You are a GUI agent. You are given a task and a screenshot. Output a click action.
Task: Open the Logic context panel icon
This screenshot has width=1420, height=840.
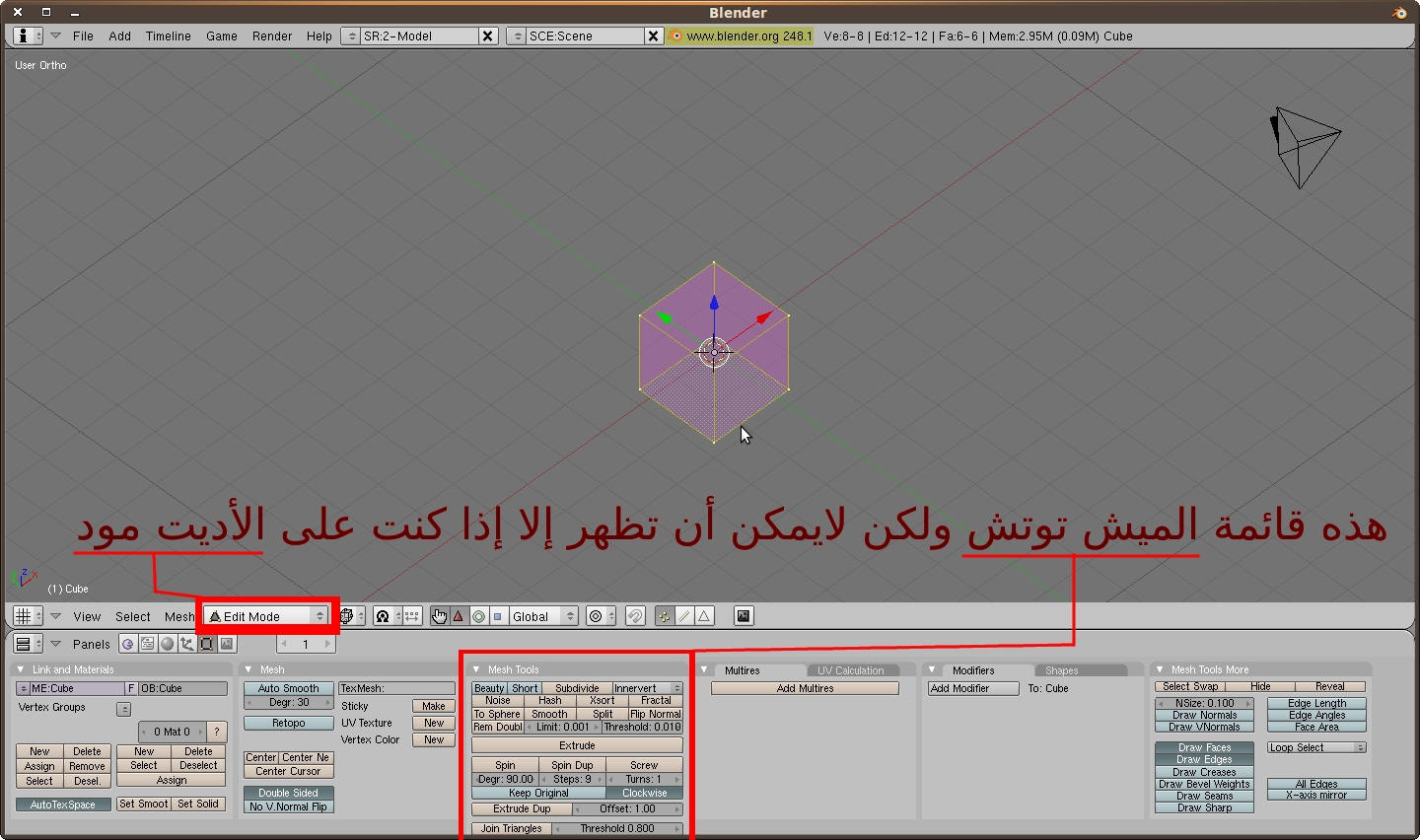tap(127, 644)
